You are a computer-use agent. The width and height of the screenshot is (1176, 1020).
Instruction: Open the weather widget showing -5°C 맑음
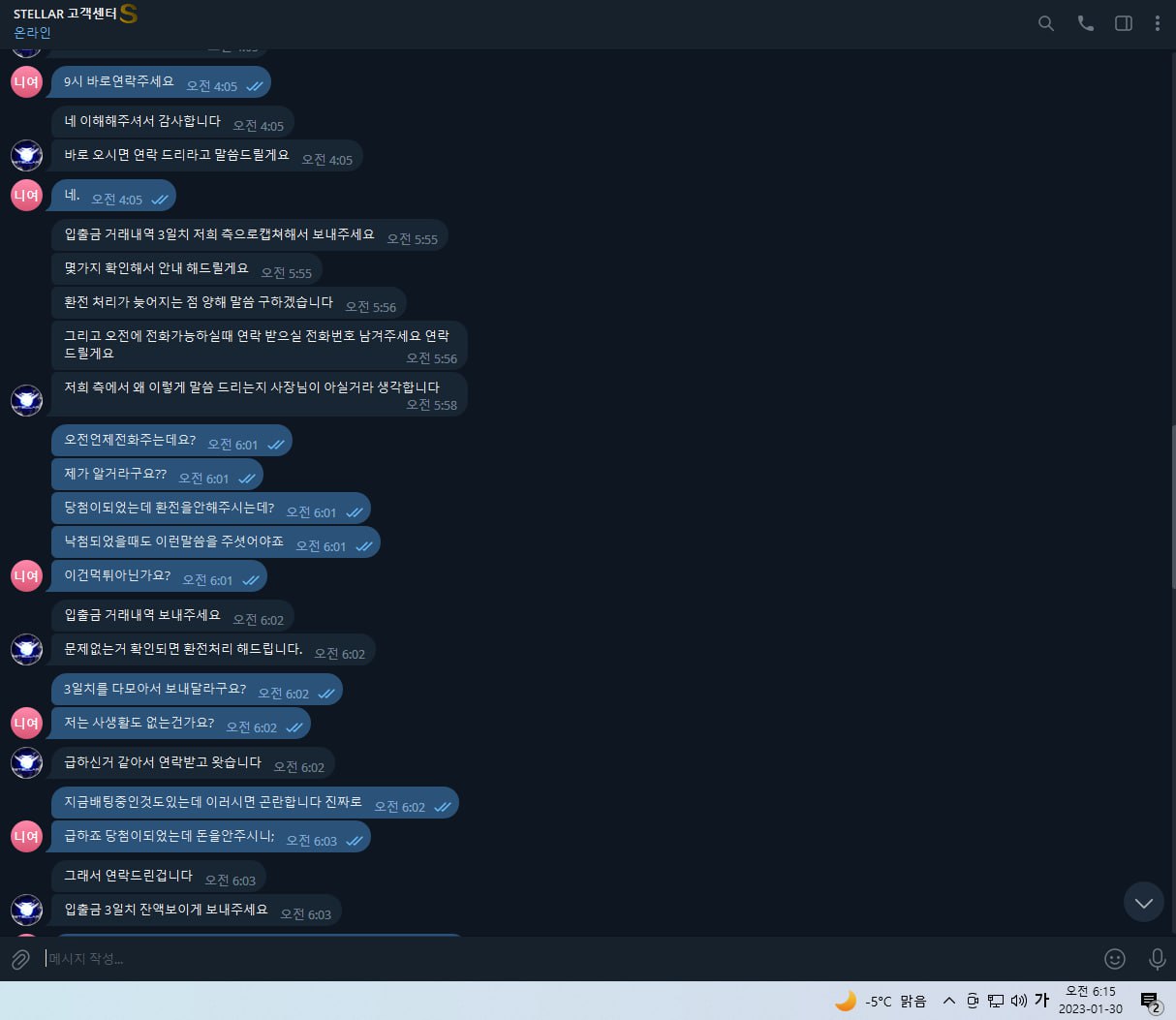click(x=881, y=1001)
